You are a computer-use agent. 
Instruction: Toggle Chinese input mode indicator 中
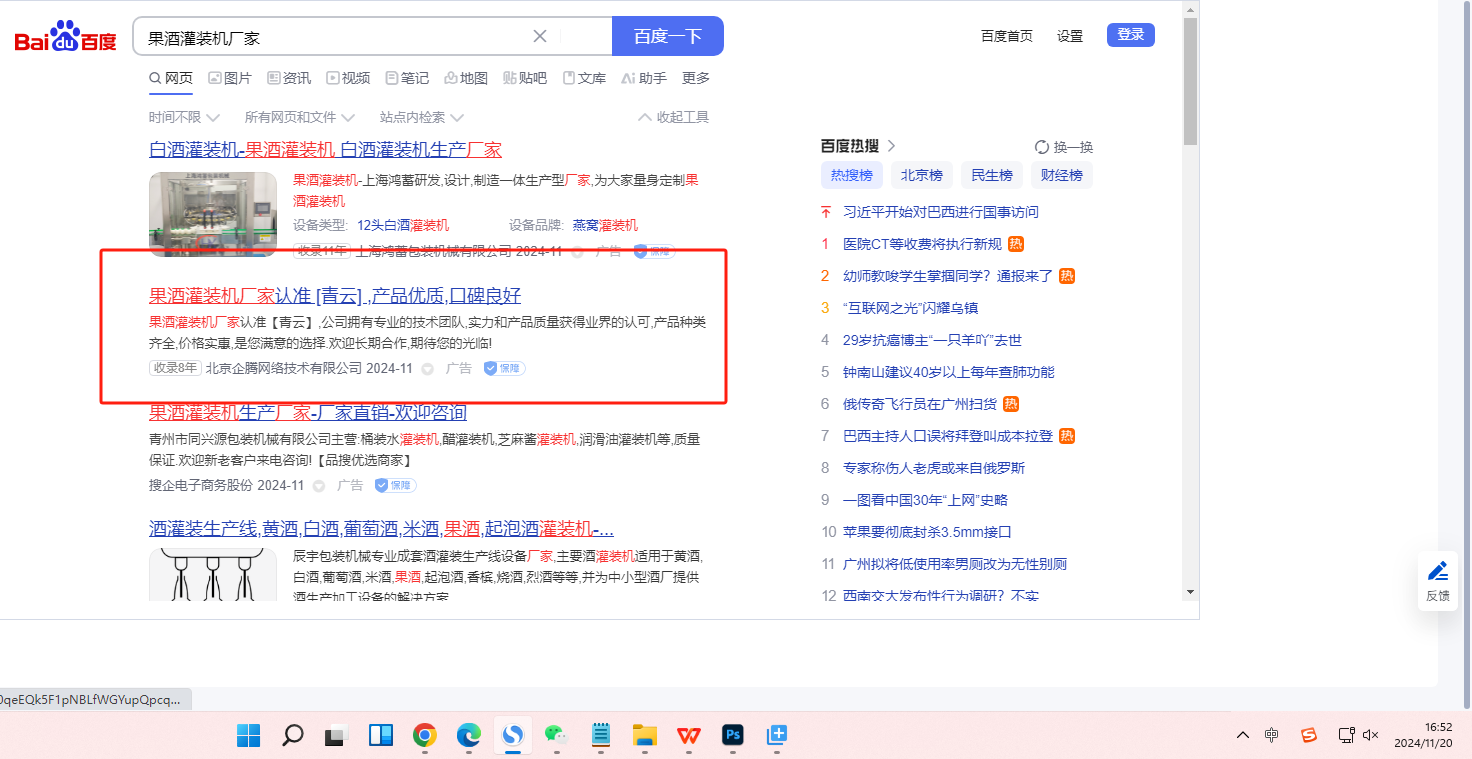point(1271,735)
